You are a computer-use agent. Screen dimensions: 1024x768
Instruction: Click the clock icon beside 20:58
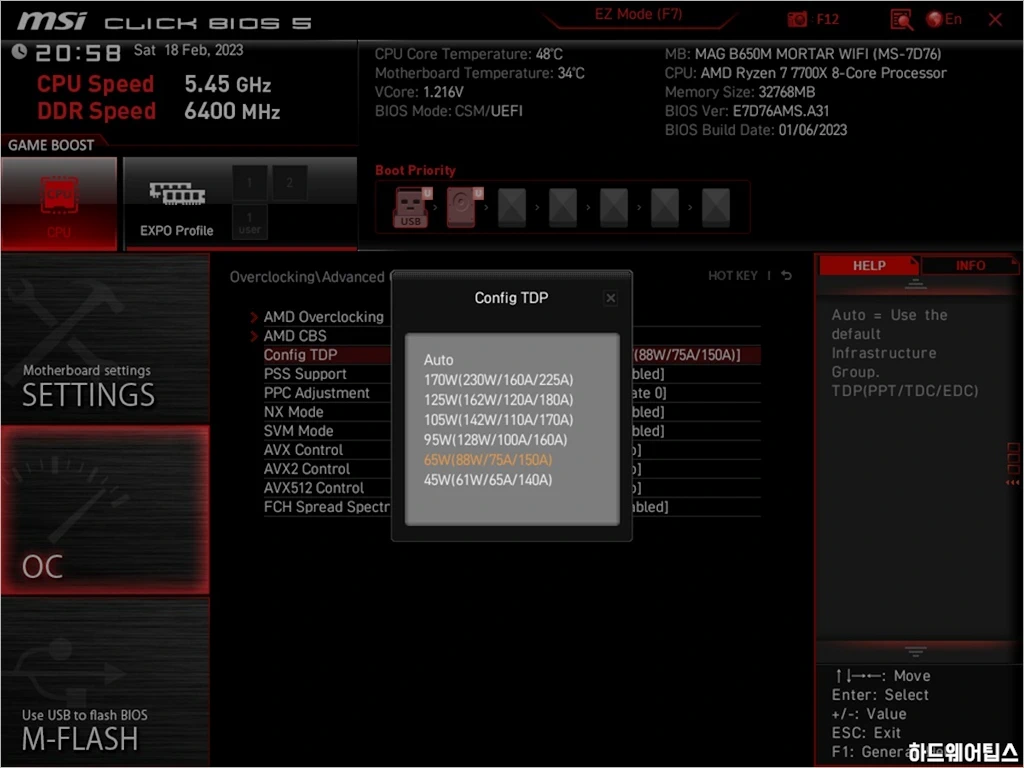[x=20, y=51]
